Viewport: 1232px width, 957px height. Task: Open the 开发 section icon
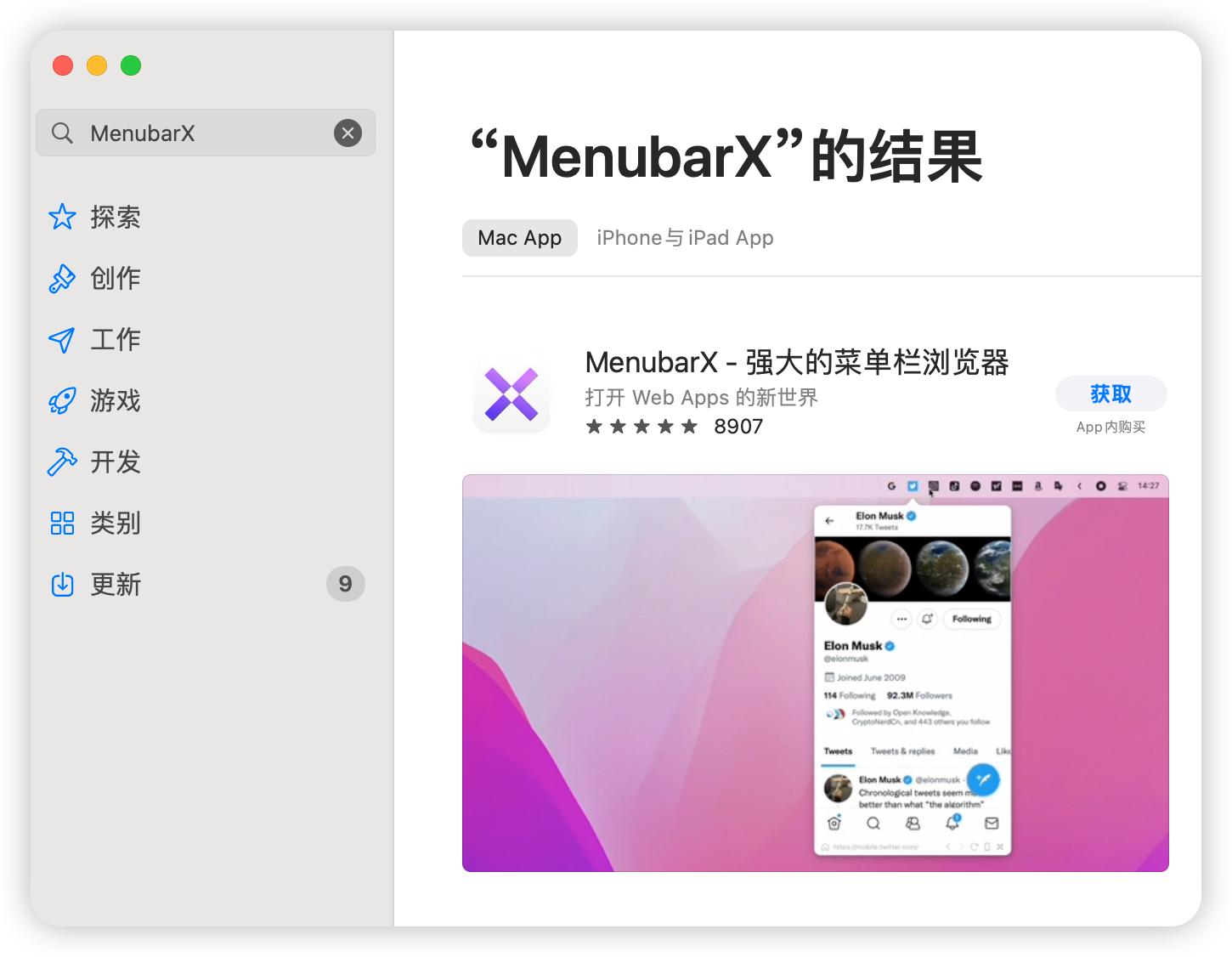pyautogui.click(x=62, y=462)
